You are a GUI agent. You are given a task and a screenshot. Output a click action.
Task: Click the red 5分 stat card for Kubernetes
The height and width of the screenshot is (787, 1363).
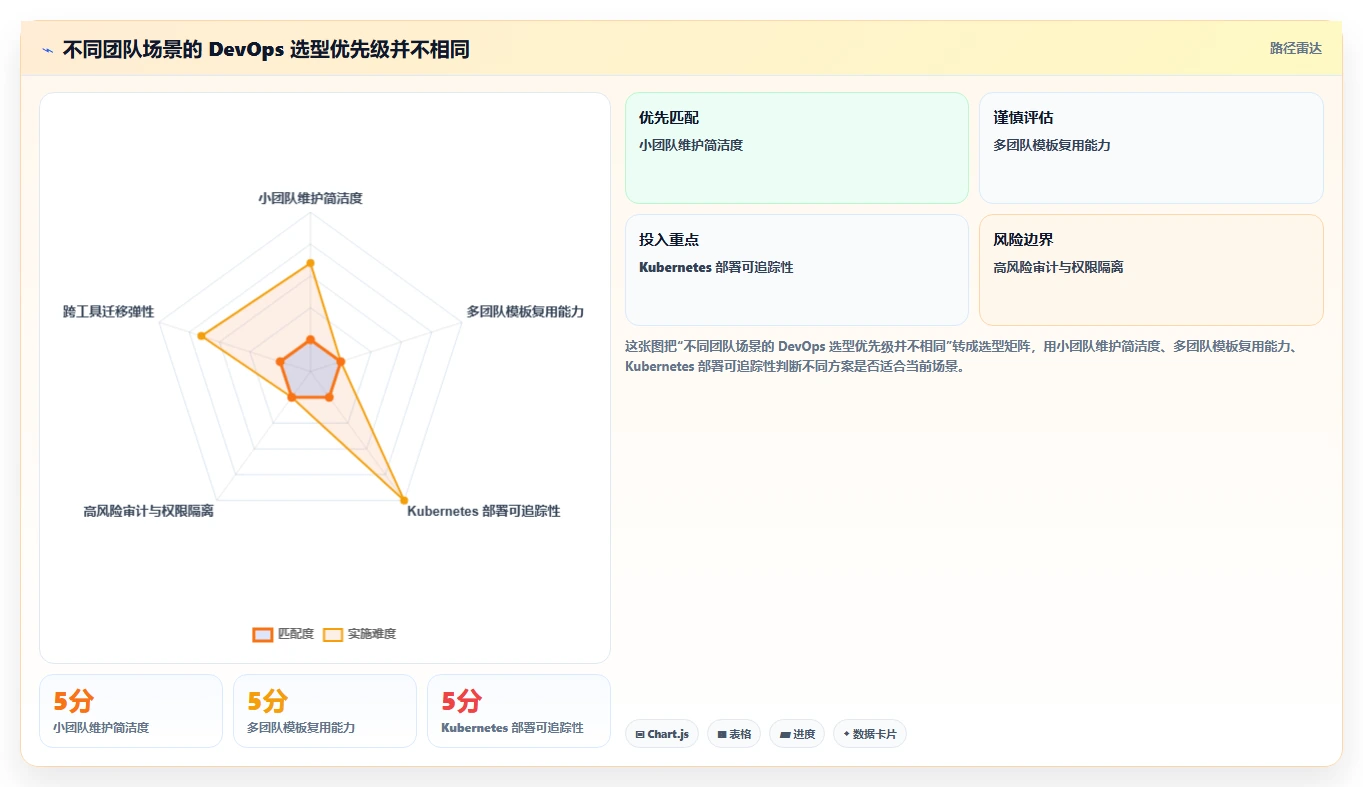coord(519,711)
